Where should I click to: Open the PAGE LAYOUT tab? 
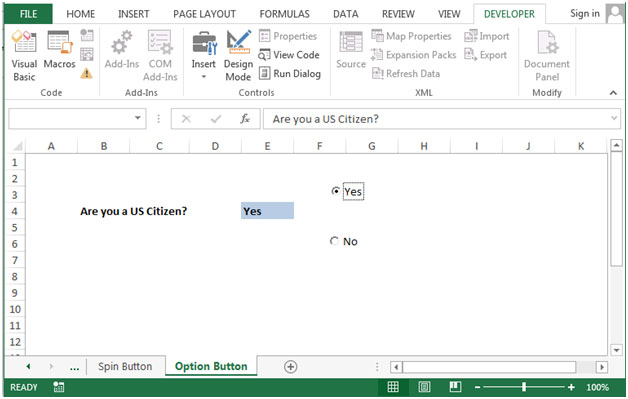[x=204, y=14]
